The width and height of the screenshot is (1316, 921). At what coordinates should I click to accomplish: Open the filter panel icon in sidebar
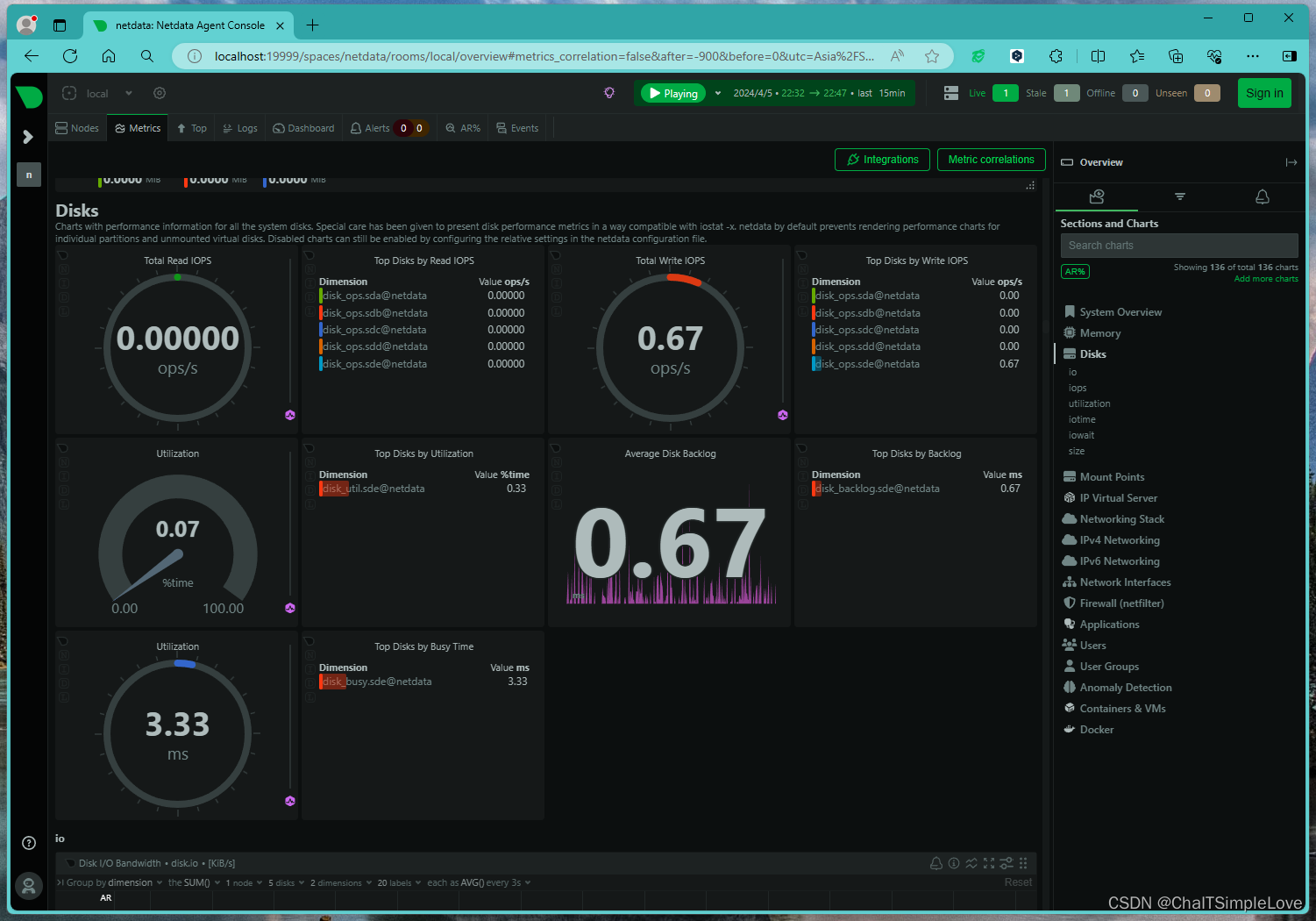(1180, 196)
